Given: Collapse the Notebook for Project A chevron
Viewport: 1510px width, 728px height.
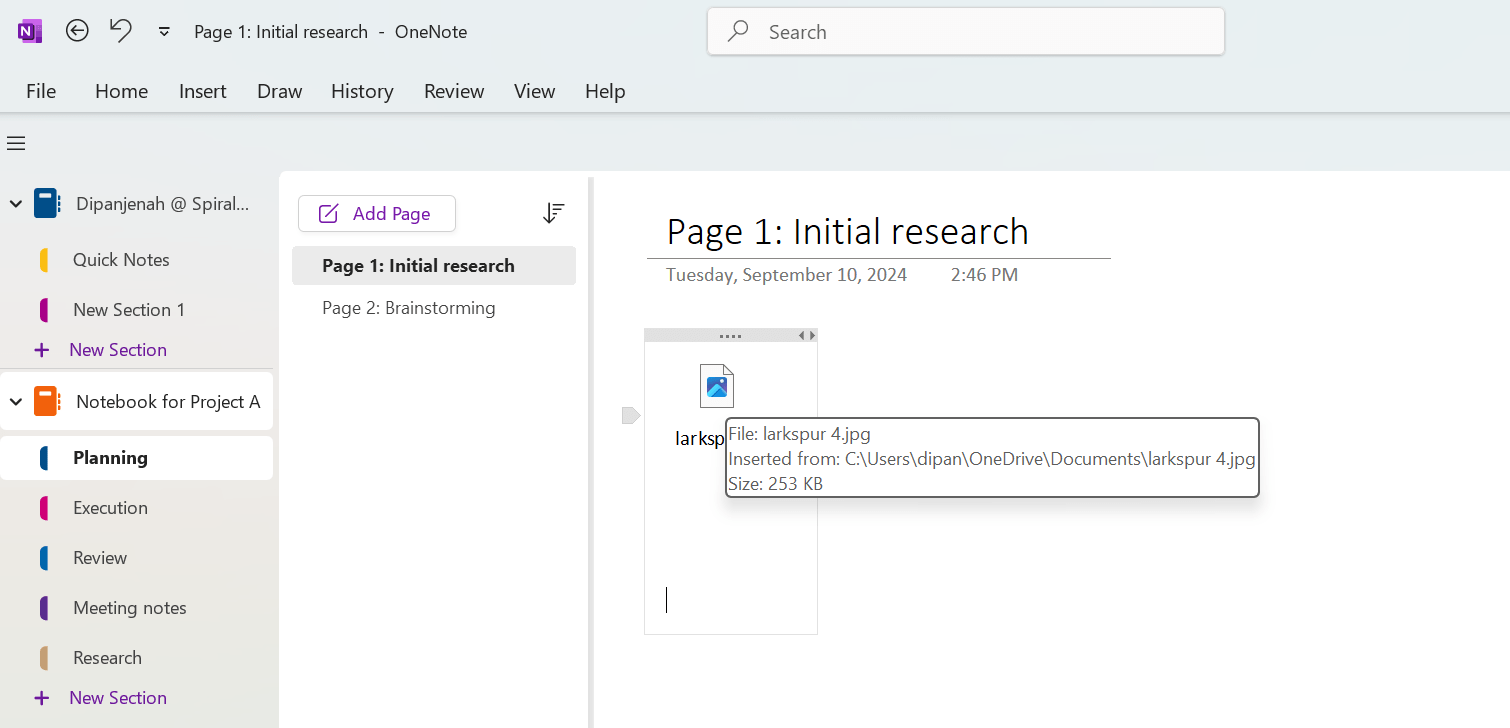Looking at the screenshot, I should 15,401.
